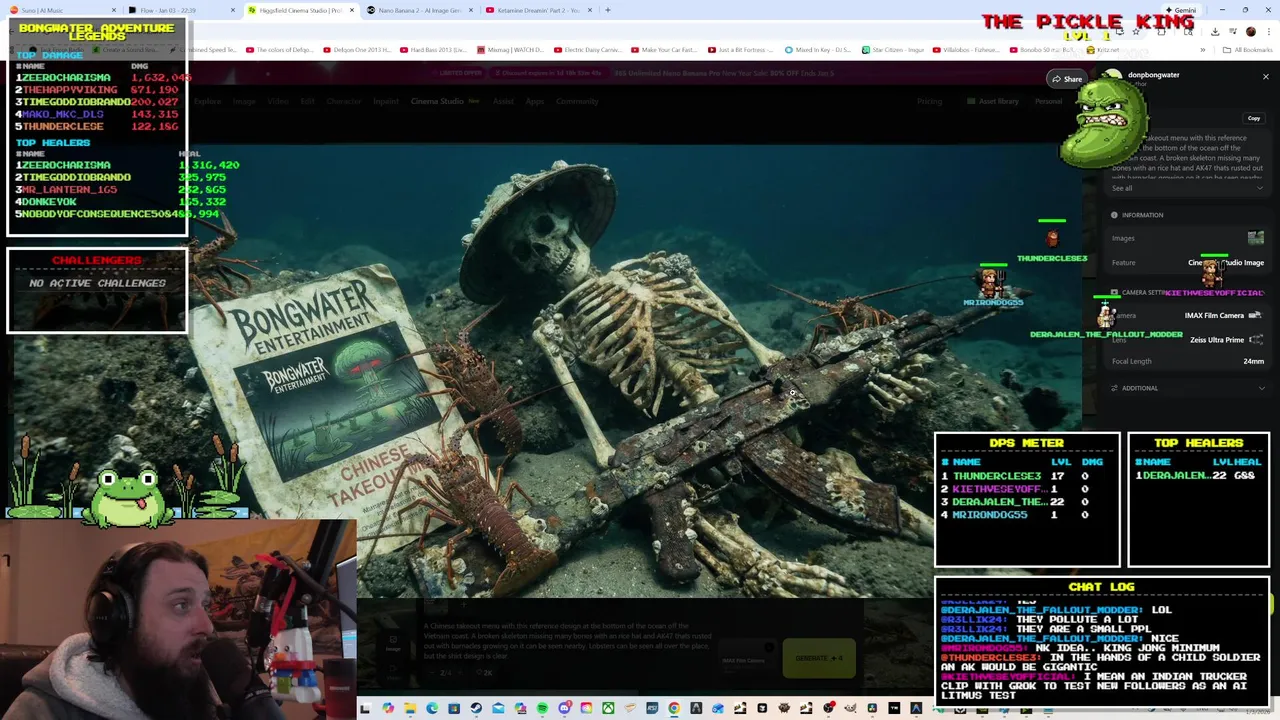Click the Cinema Studio Image feature value

click(1226, 263)
